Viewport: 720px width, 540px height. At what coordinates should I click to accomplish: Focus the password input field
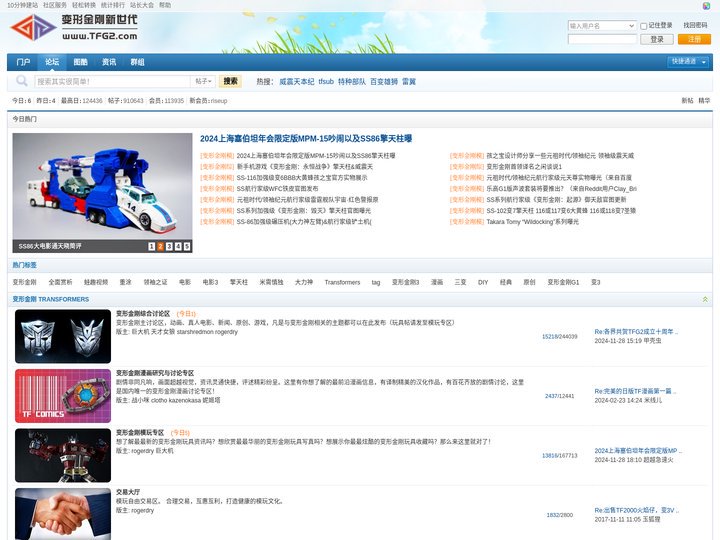coord(602,39)
